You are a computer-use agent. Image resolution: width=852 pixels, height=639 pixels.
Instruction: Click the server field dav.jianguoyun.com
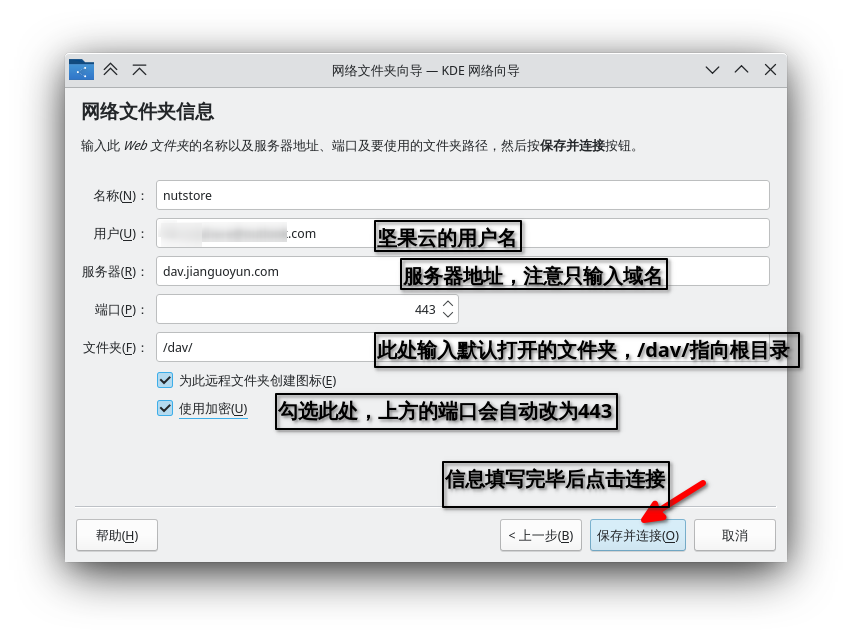pyautogui.click(x=275, y=271)
